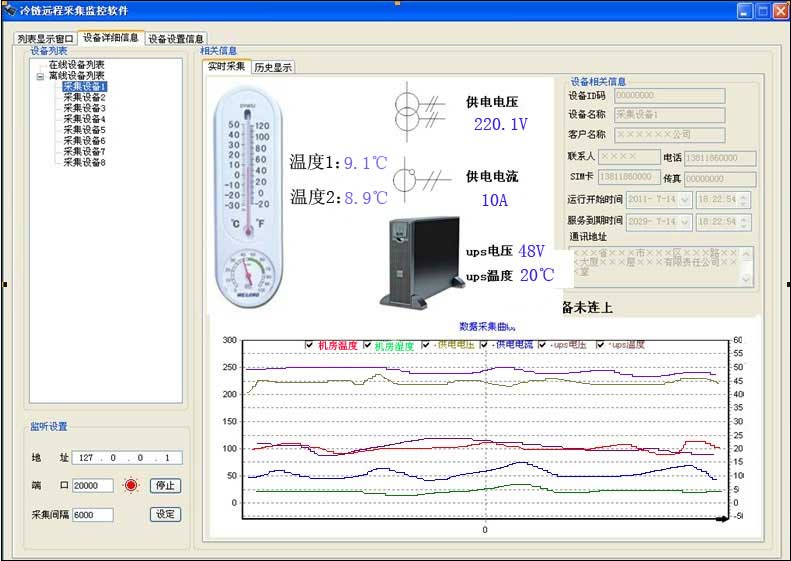Viewport: 791px width, 561px height.
Task: Toggle the 供电电压 series checkbox
Action: pyautogui.click(x=426, y=345)
